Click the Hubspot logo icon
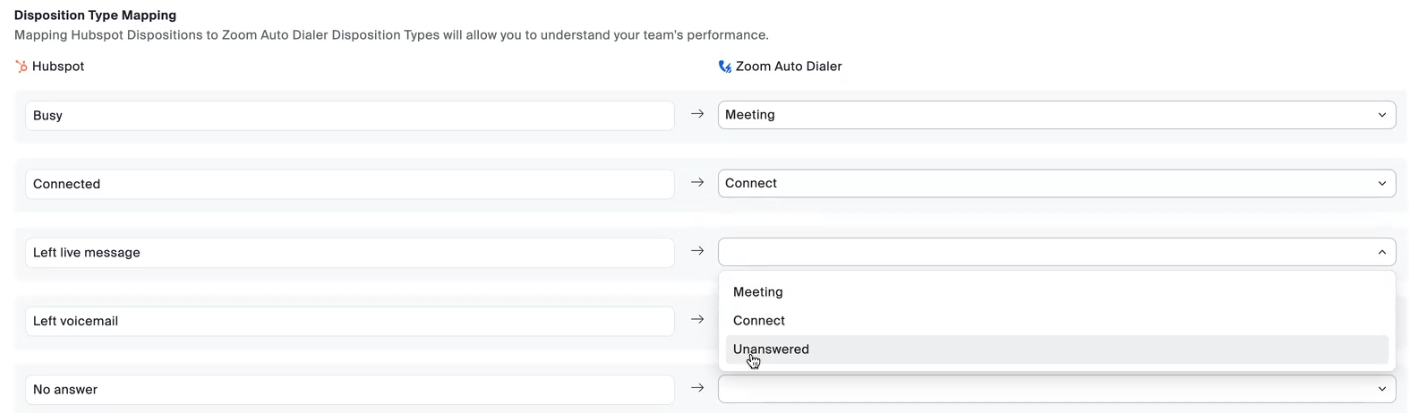Screen dimensions: 1409x413 21,67
